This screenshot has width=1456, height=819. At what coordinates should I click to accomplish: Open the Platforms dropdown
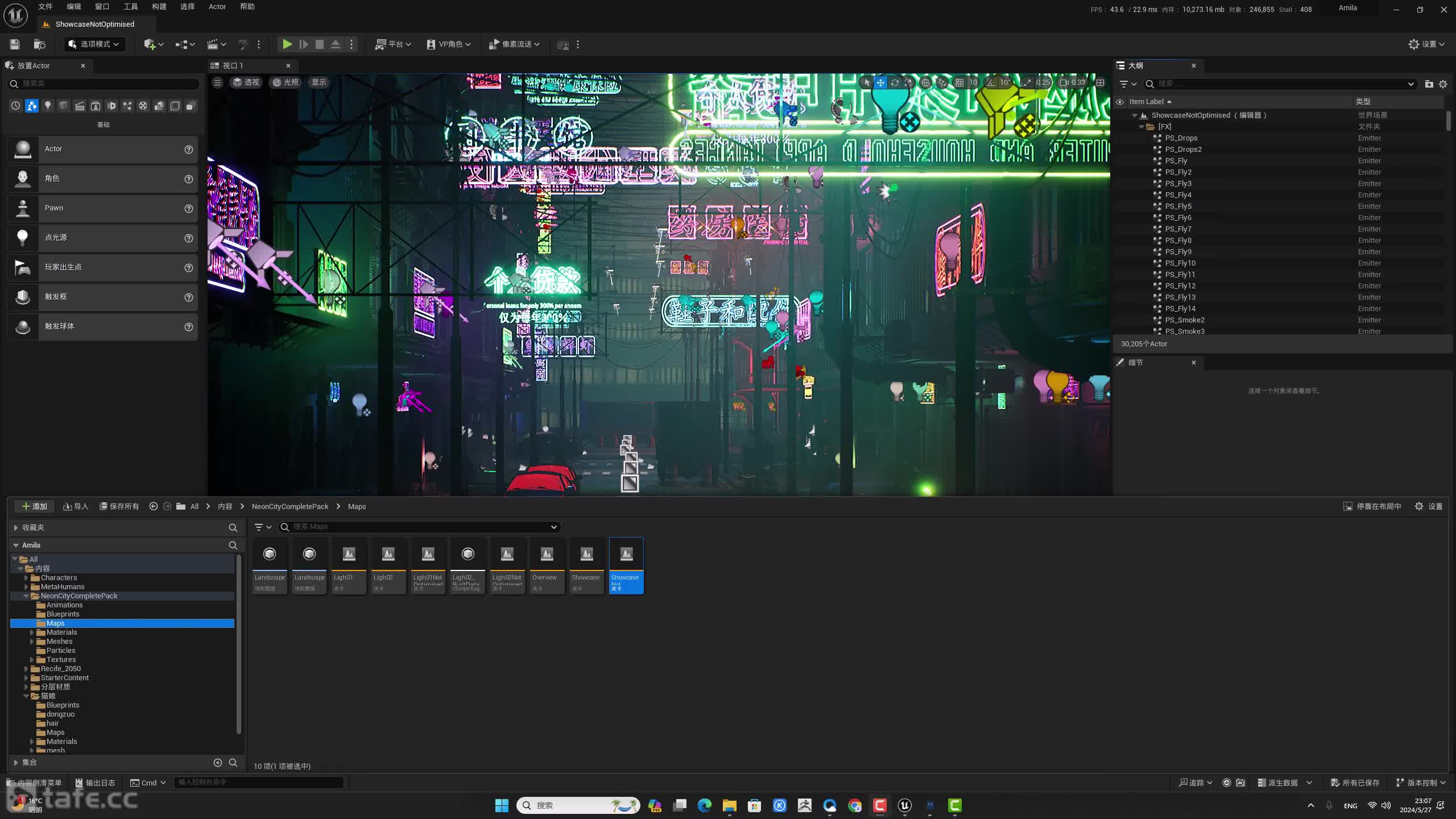393,44
